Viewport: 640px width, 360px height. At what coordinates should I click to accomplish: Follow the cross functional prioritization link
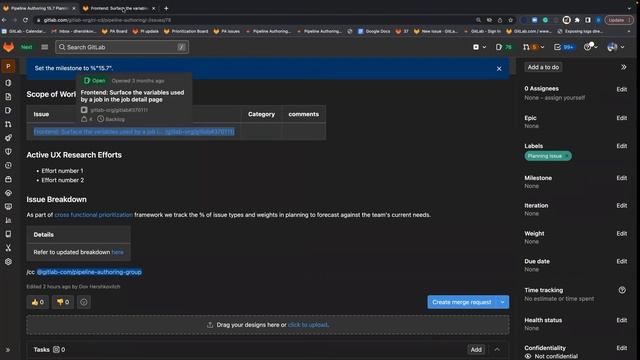93,215
